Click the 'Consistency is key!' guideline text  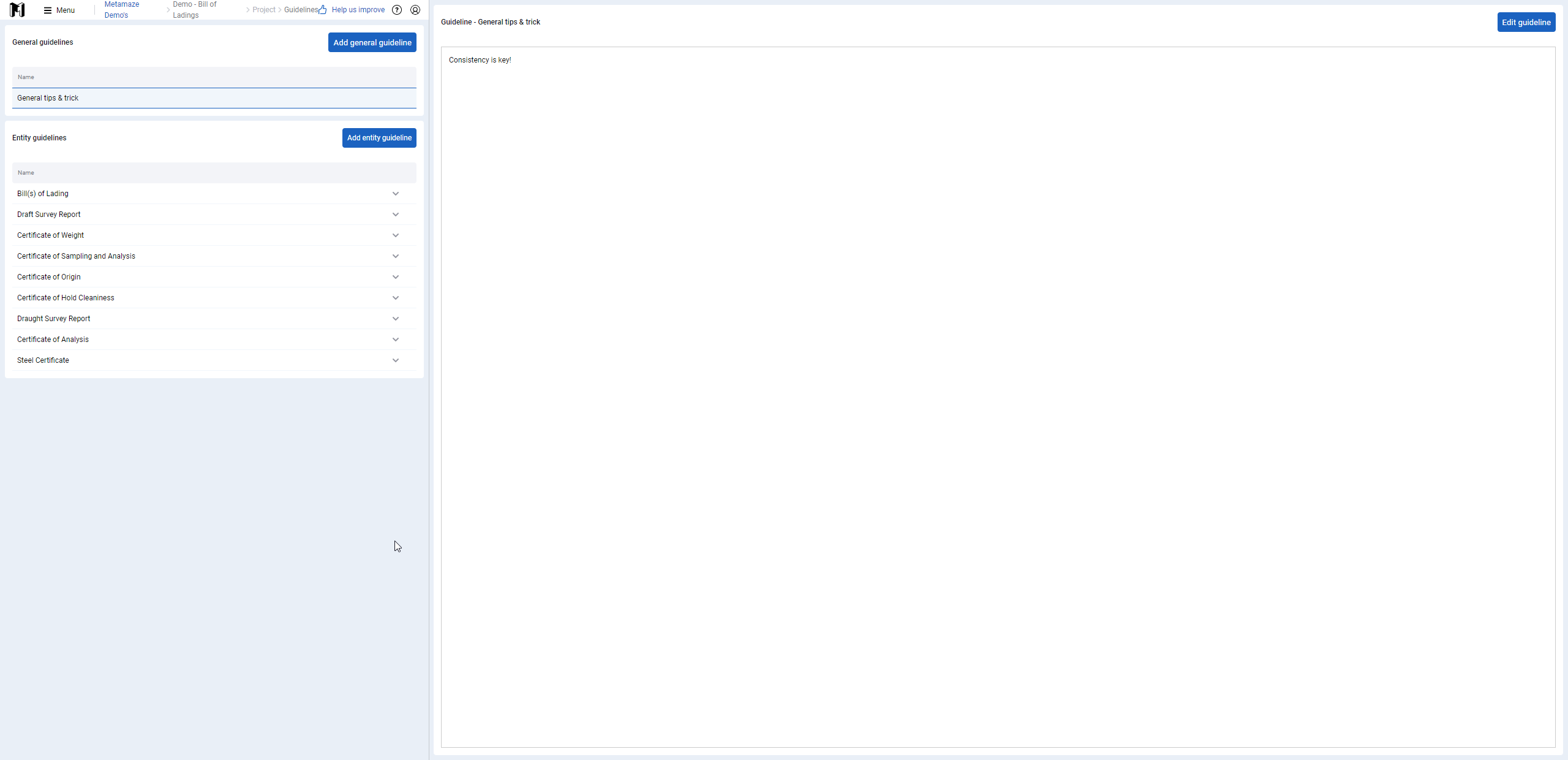[x=480, y=60]
